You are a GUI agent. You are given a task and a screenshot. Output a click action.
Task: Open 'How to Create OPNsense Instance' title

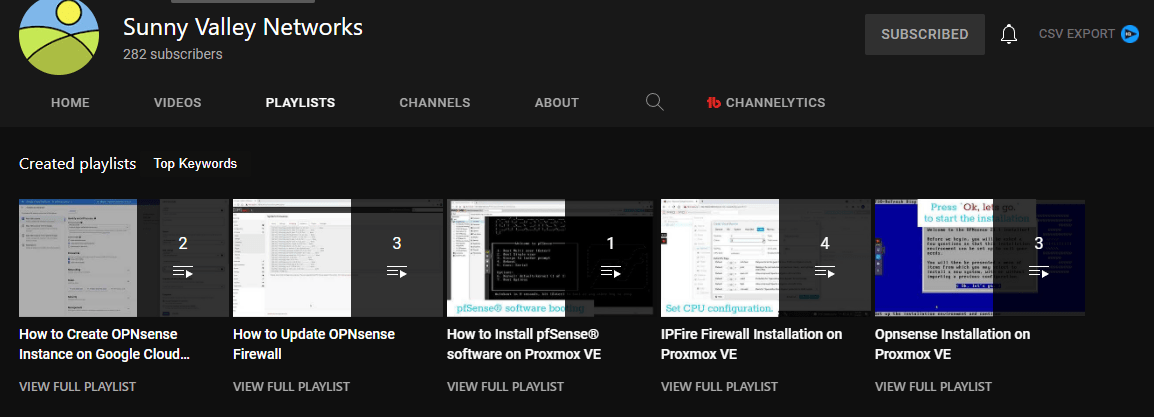(x=105, y=344)
